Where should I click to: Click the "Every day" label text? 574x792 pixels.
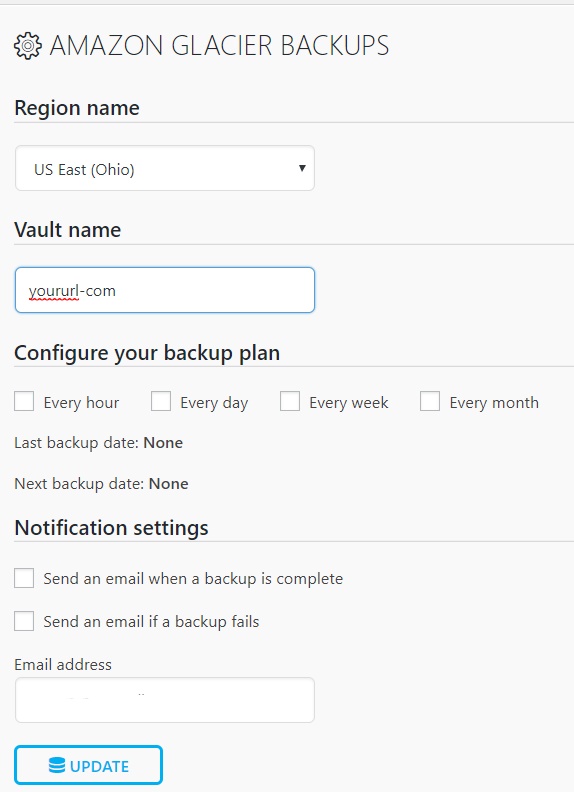pos(214,403)
